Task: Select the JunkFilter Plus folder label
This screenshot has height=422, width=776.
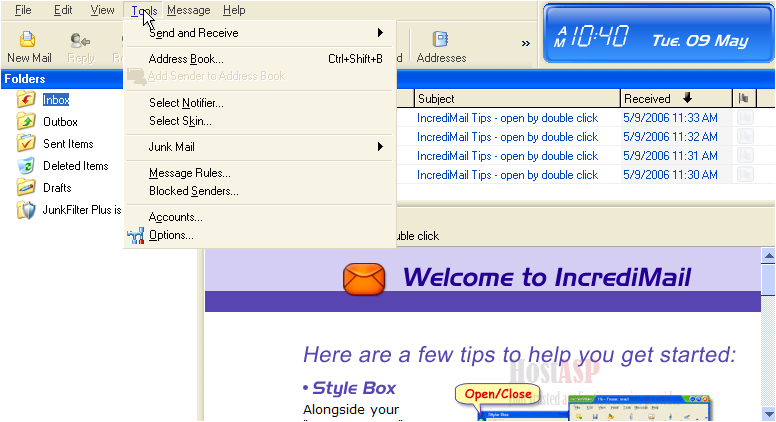Action: click(x=82, y=210)
